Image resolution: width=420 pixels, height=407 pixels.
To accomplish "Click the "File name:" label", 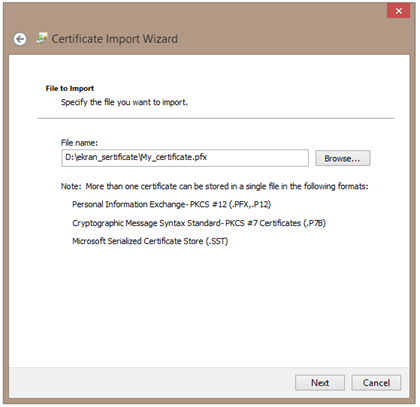I will 79,143.
